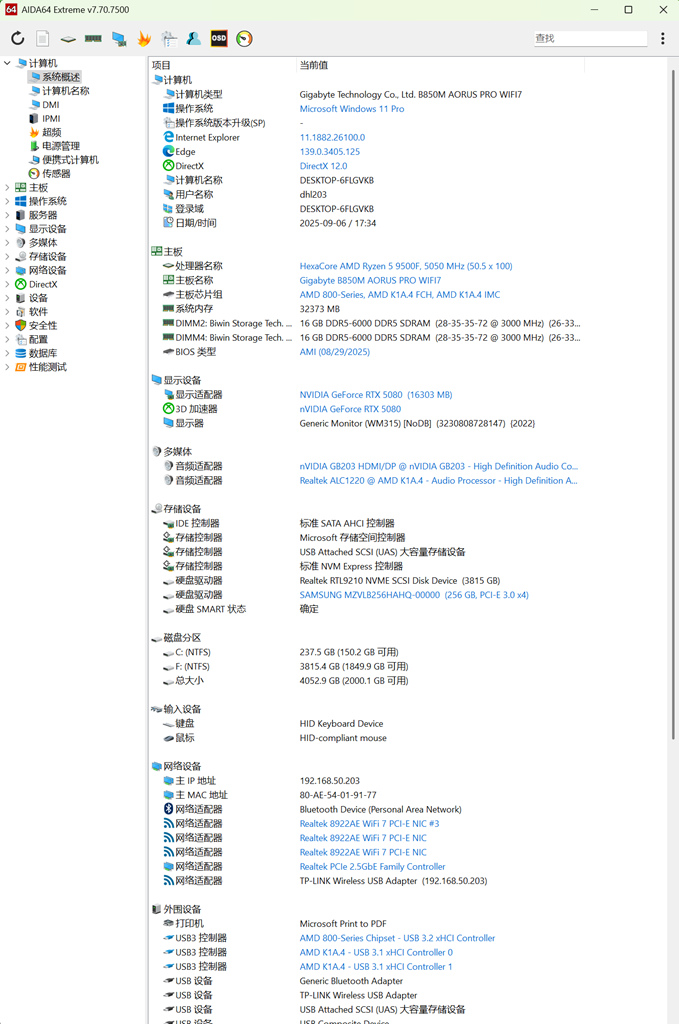Image resolution: width=679 pixels, height=1024 pixels.
Task: Select 安全性 shield item in sidebar
Action: [36, 325]
